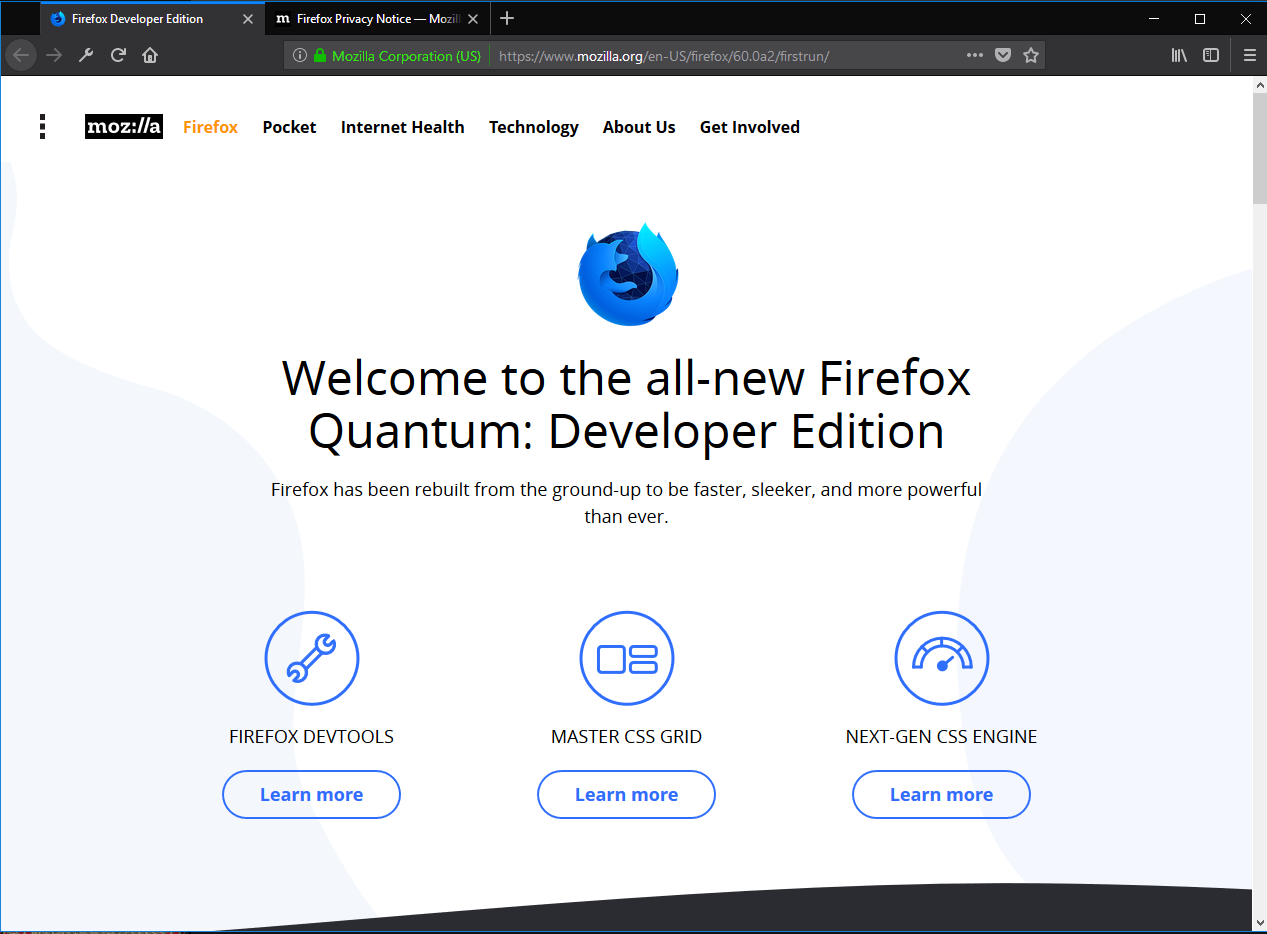
Task: Expand the vertical dots navigation menu
Action: (x=42, y=127)
